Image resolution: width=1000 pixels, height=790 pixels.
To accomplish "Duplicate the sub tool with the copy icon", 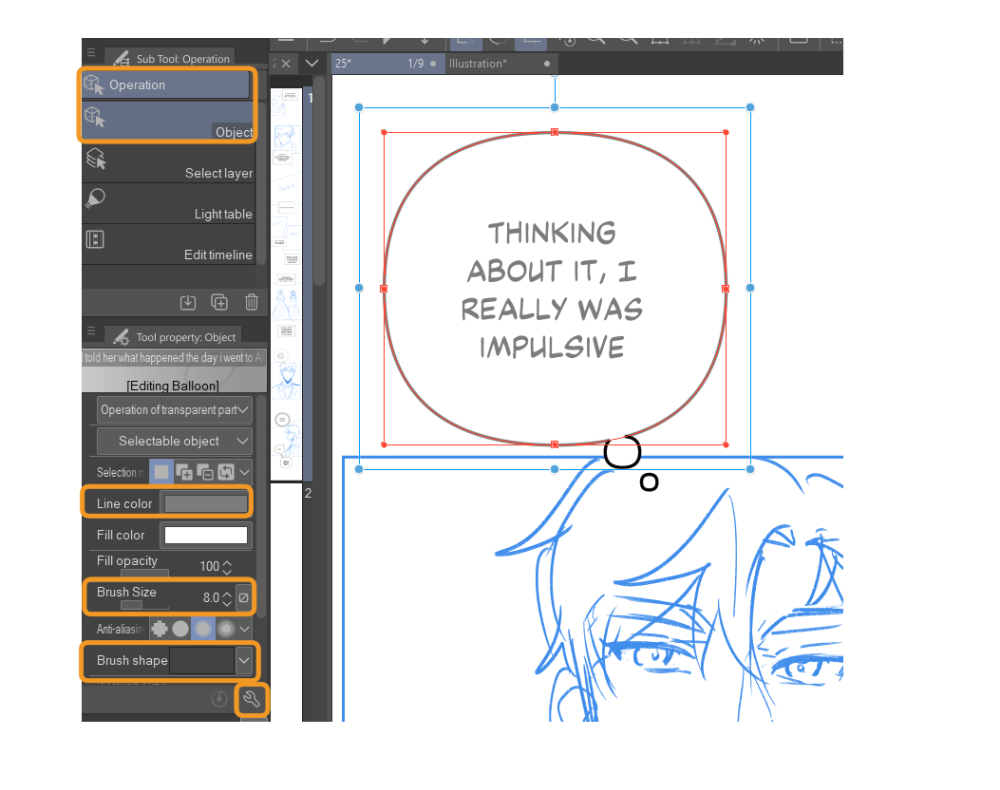I will coord(220,302).
